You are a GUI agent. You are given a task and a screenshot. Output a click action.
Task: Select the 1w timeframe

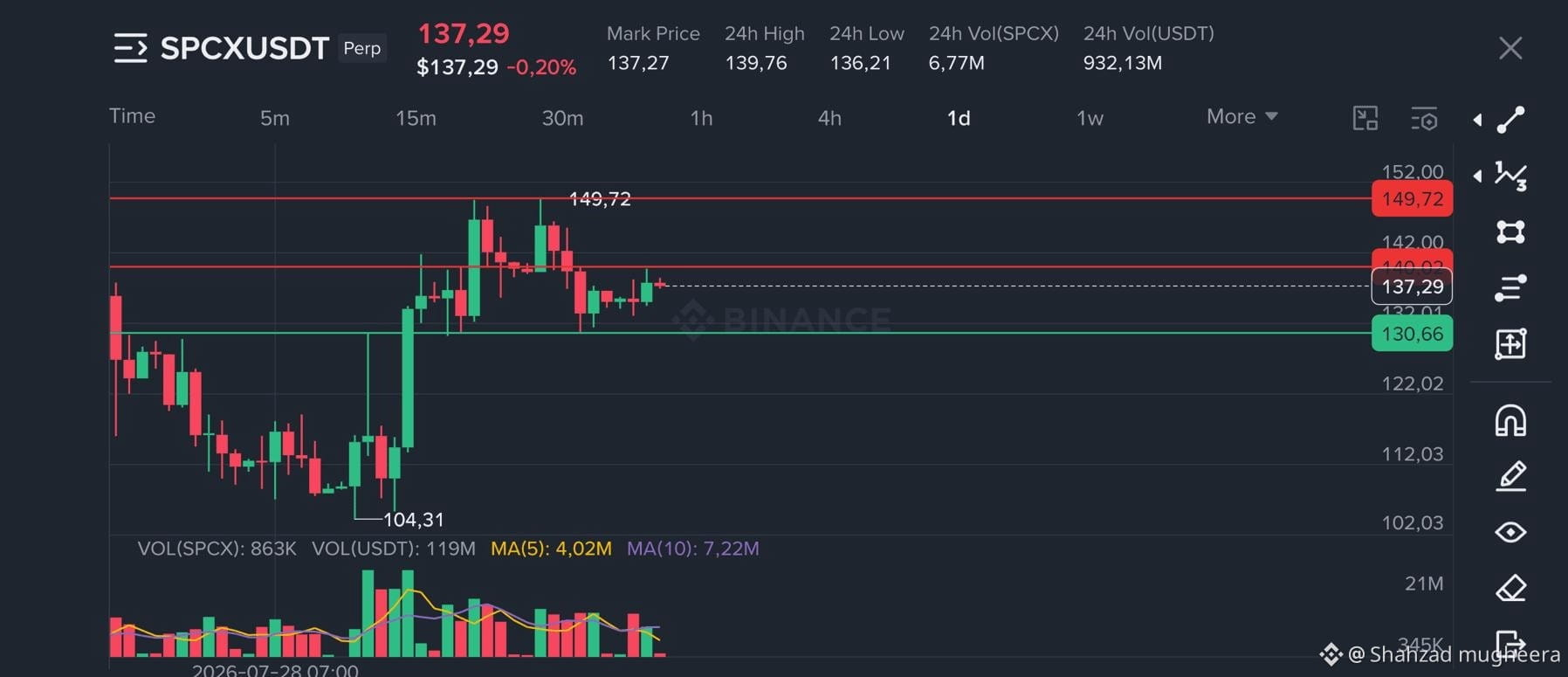pos(1090,118)
